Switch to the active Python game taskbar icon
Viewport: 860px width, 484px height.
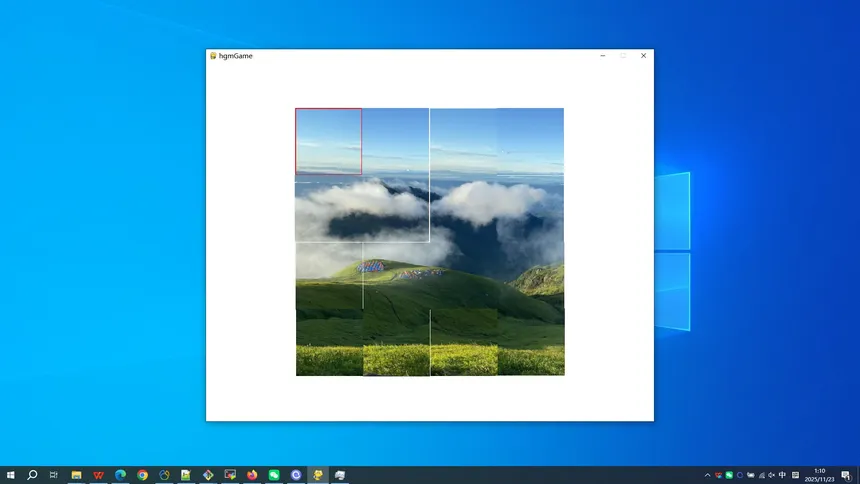(318, 475)
